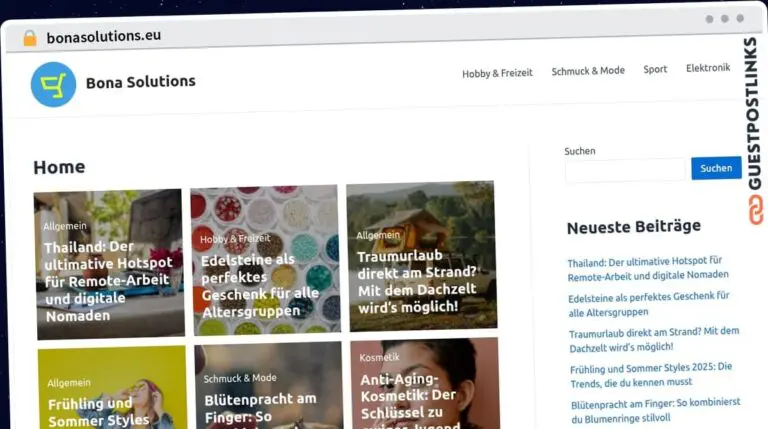Click the blue Suchen button
768x429 pixels.
pyautogui.click(x=716, y=168)
